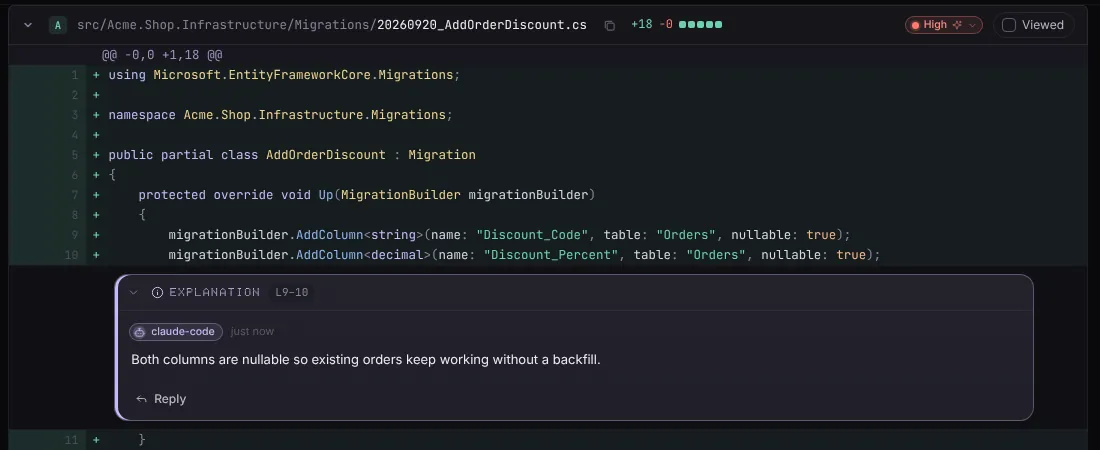Image resolution: width=1100 pixels, height=450 pixels.
Task: Click line number 5 in the gutter
Action: click(x=74, y=154)
